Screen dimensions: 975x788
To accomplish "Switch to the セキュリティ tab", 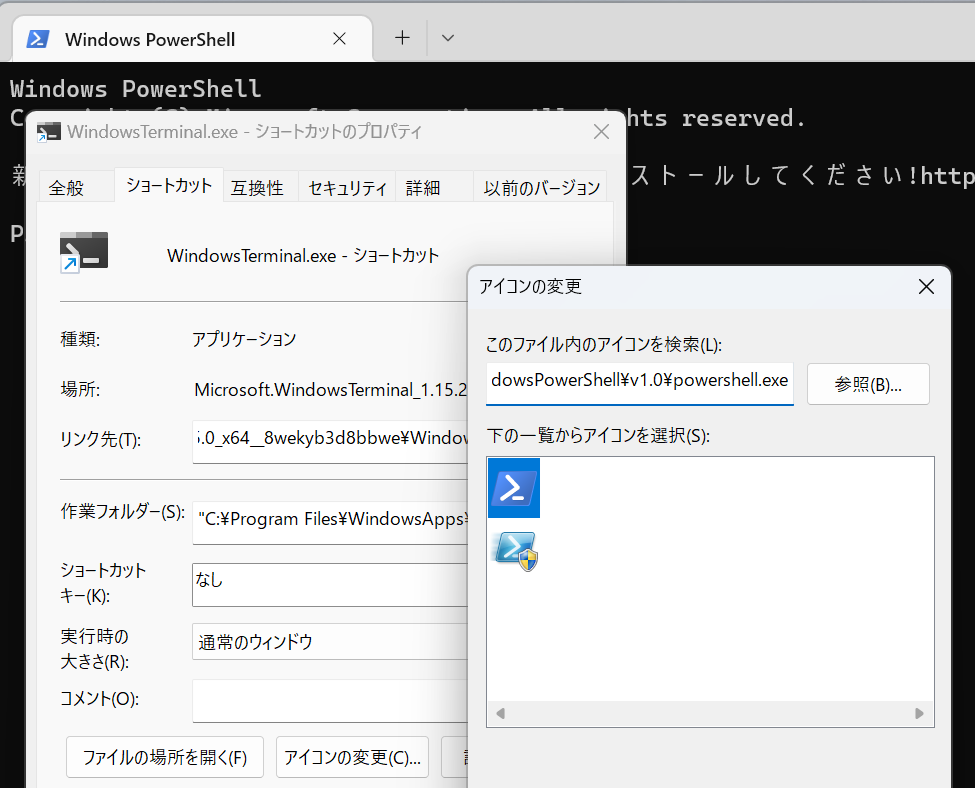I will point(347,188).
